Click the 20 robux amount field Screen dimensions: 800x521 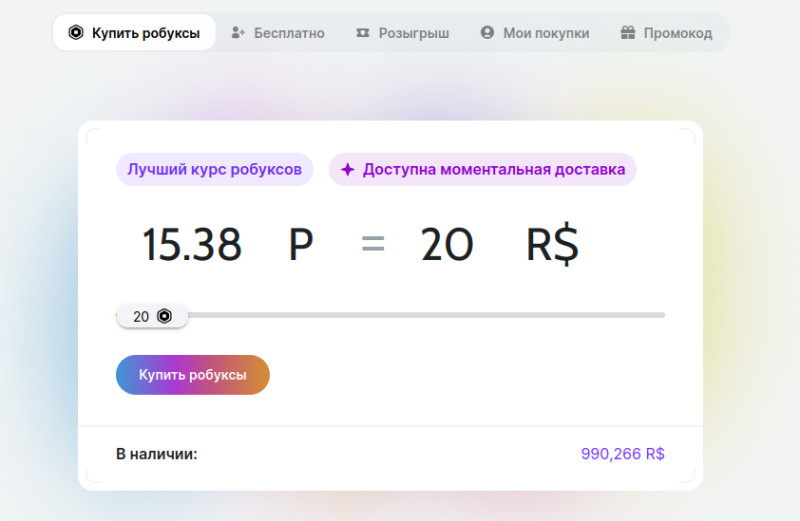(447, 244)
